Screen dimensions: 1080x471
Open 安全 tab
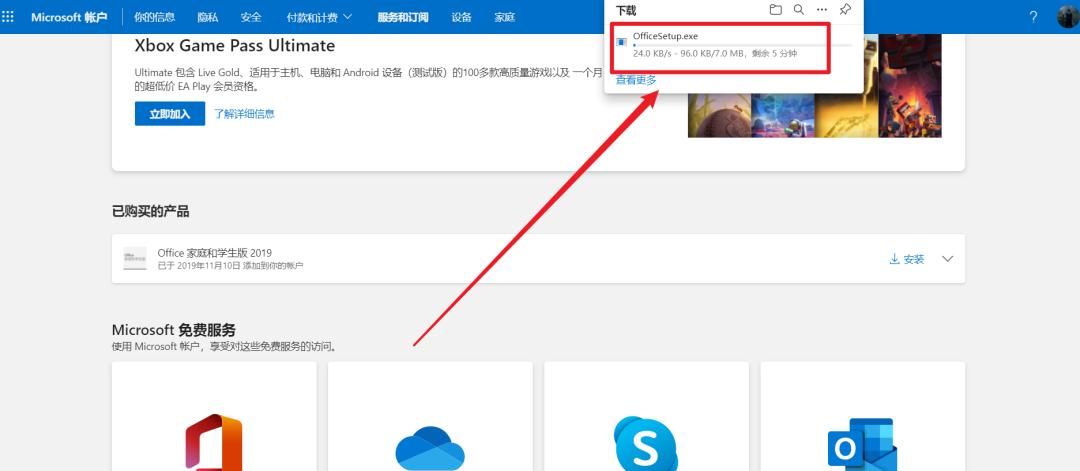coord(251,17)
